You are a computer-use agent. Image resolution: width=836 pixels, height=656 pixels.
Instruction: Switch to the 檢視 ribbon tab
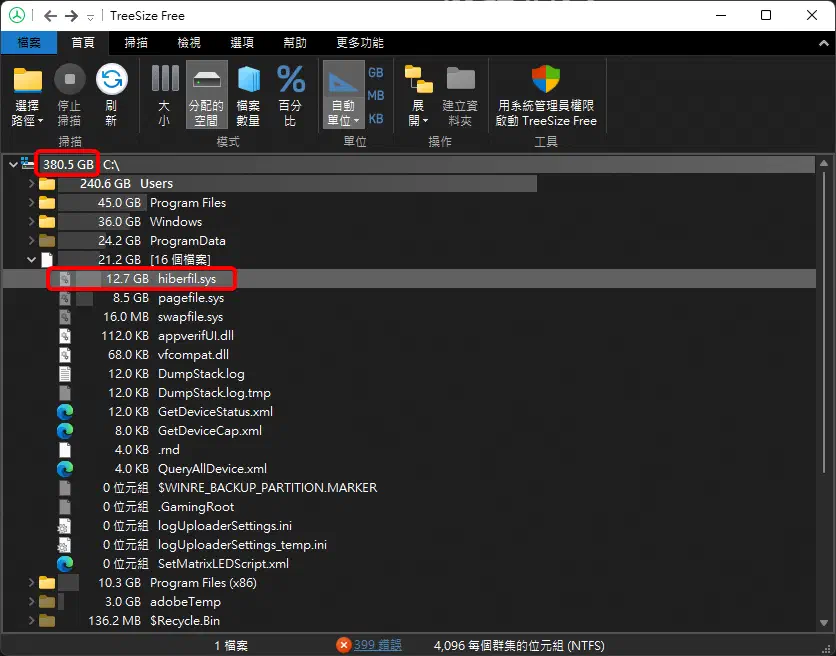pos(188,42)
